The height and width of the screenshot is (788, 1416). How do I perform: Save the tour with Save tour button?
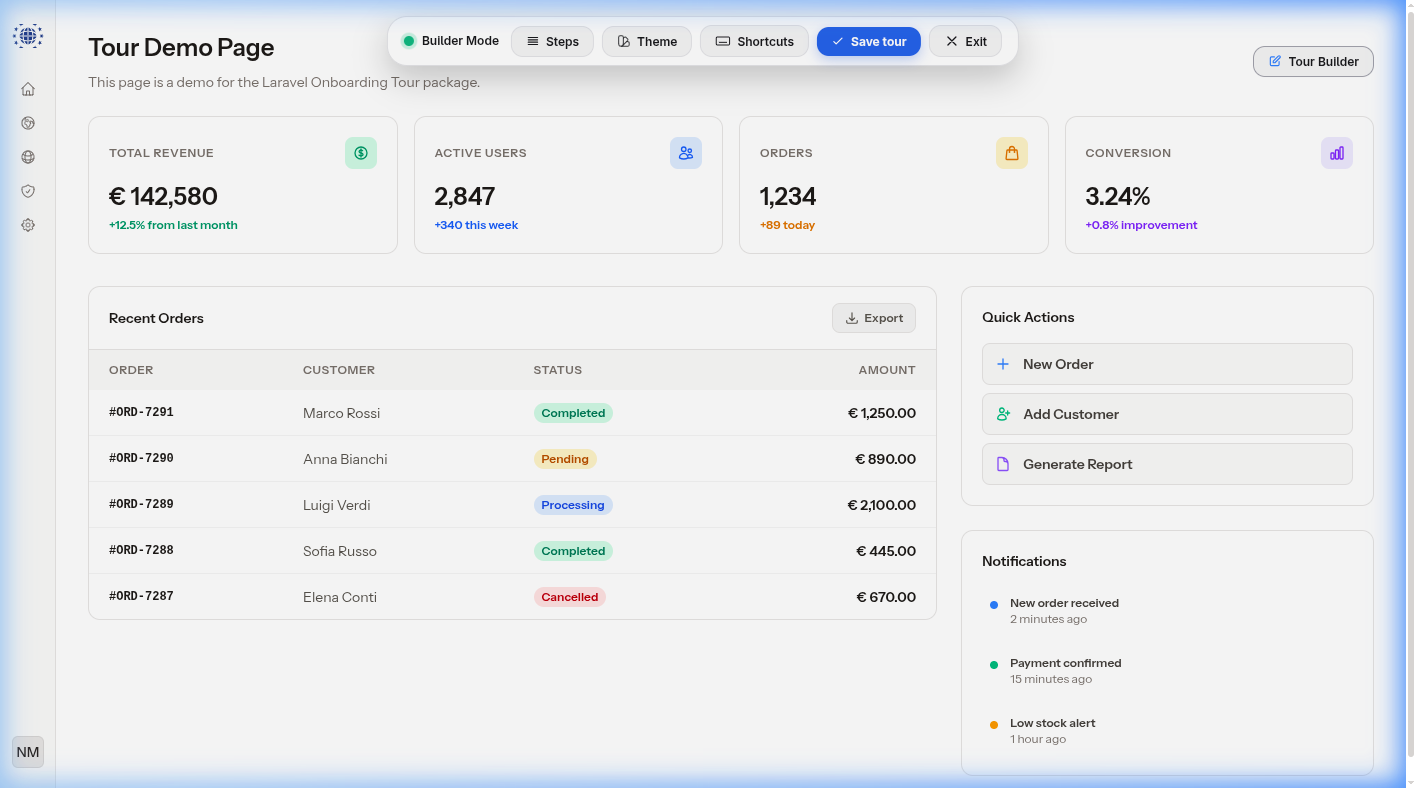869,41
